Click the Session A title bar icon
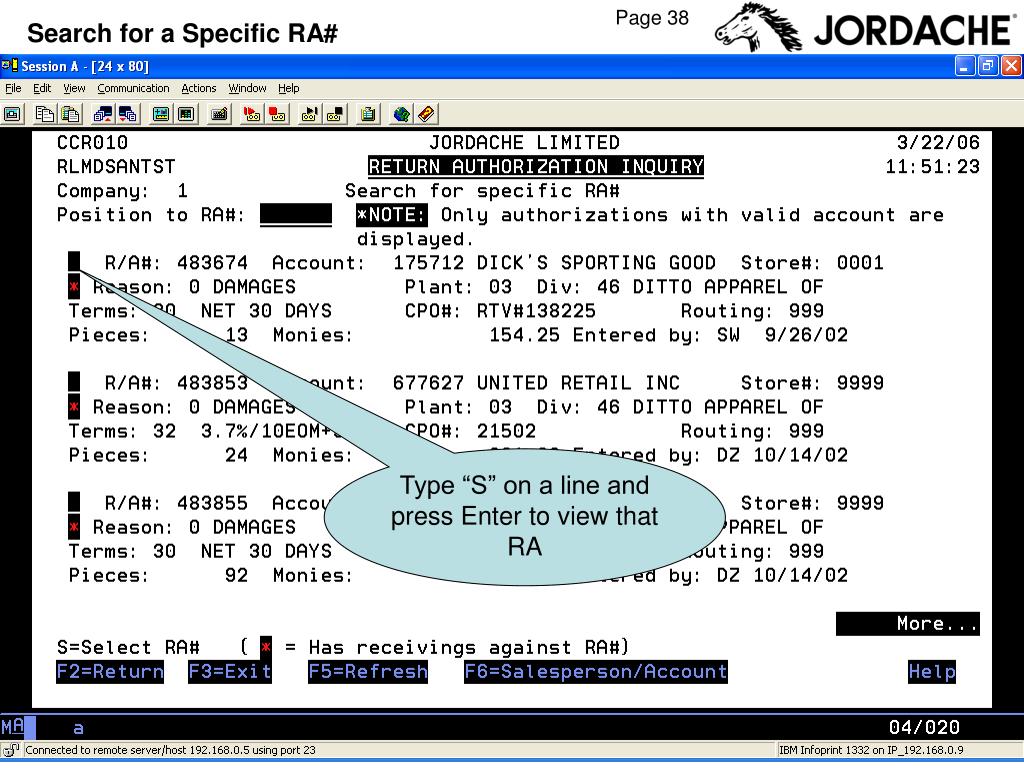Viewport: 1024px width, 768px height. pos(9,66)
